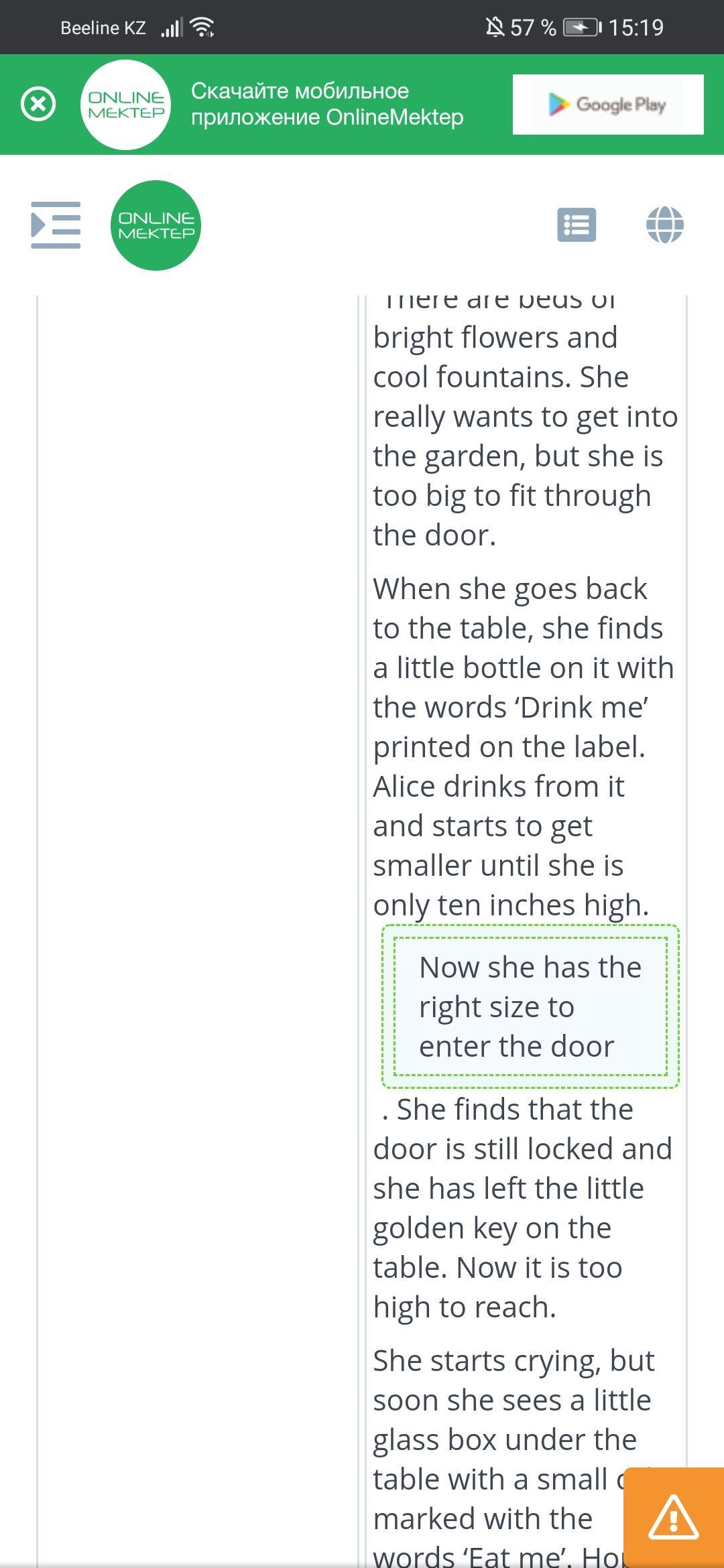Tap the banner's white OnlineMektep logo
Viewport: 724px width, 1568px height.
pyautogui.click(x=126, y=105)
